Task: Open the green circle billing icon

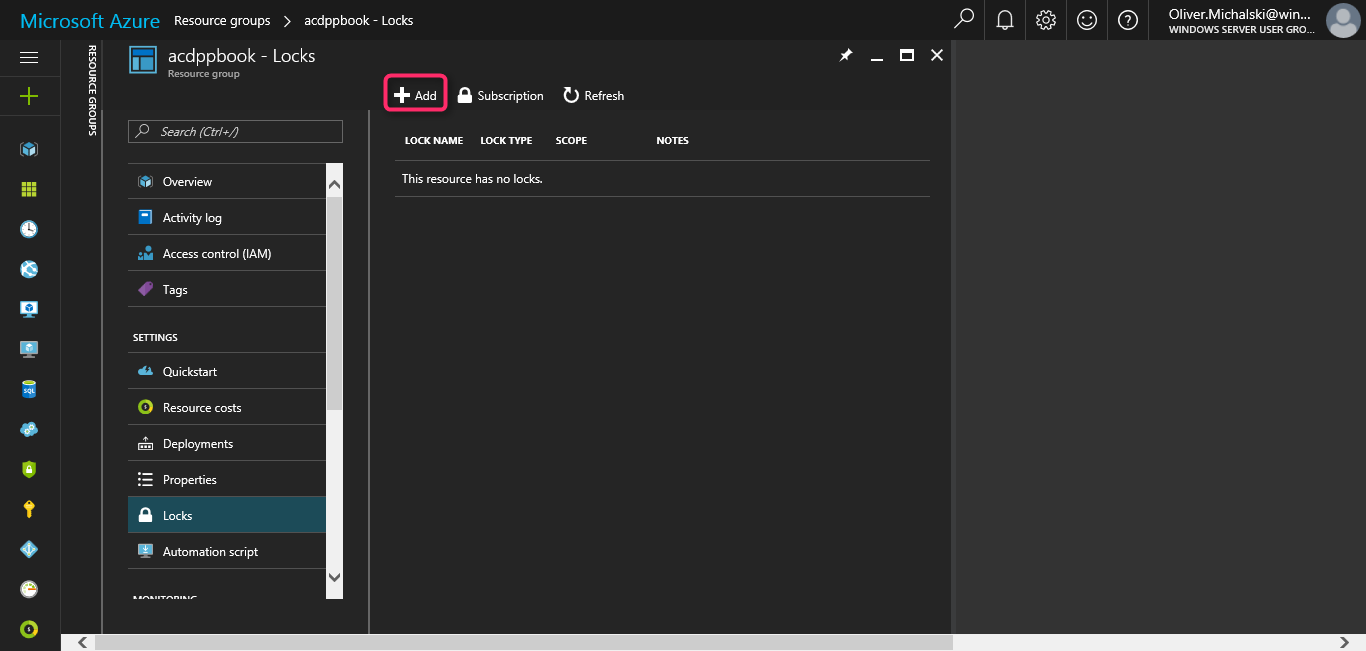Action: 29,629
